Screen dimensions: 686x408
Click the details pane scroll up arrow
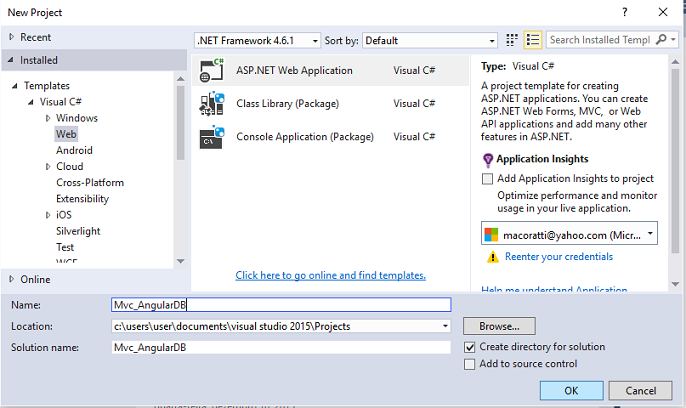[675, 62]
